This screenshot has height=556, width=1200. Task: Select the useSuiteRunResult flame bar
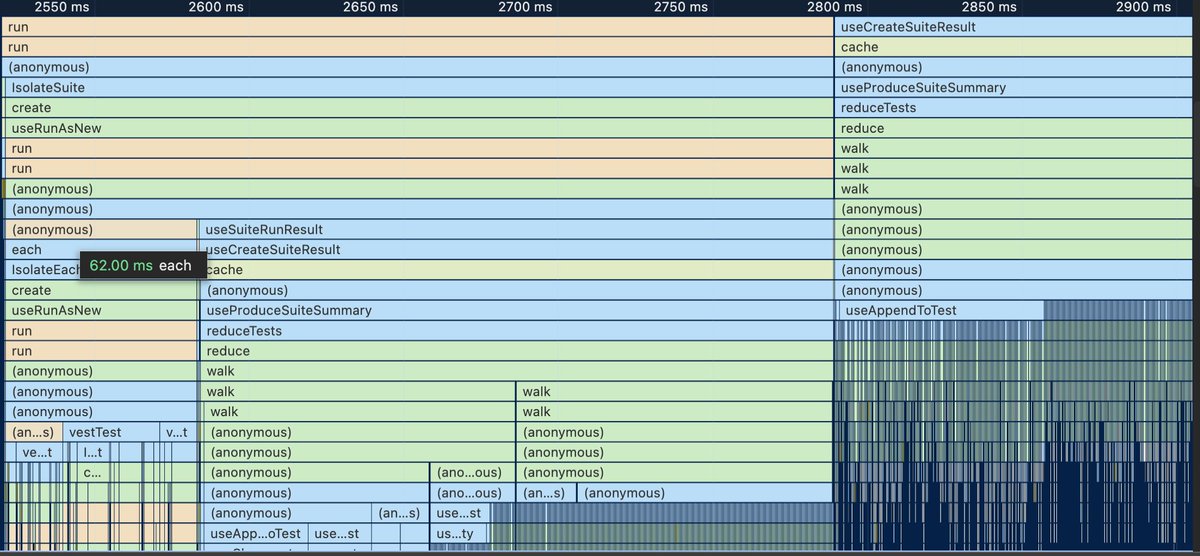[x=516, y=229]
